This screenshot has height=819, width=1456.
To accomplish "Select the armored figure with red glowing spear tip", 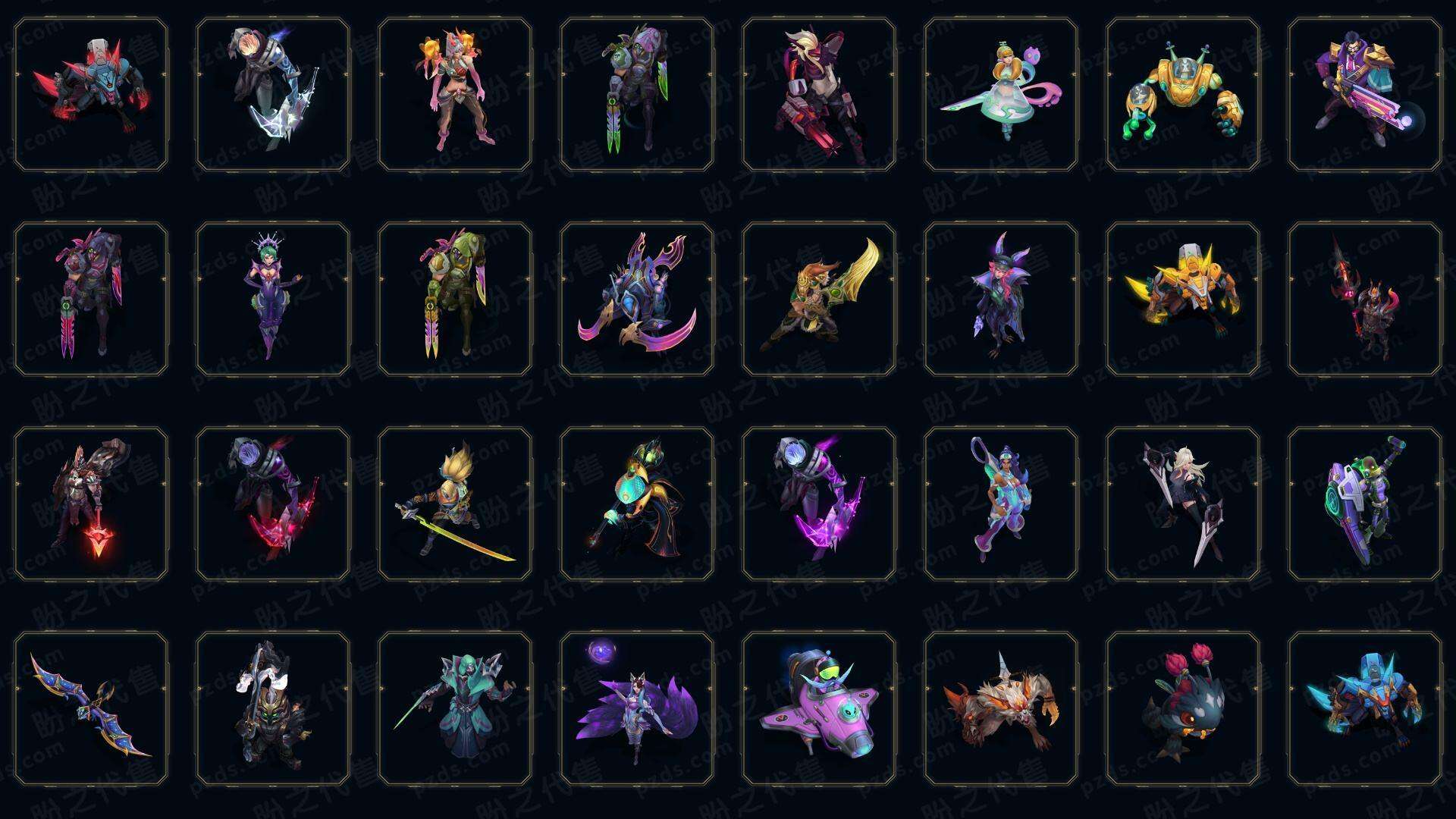I will [91, 504].
